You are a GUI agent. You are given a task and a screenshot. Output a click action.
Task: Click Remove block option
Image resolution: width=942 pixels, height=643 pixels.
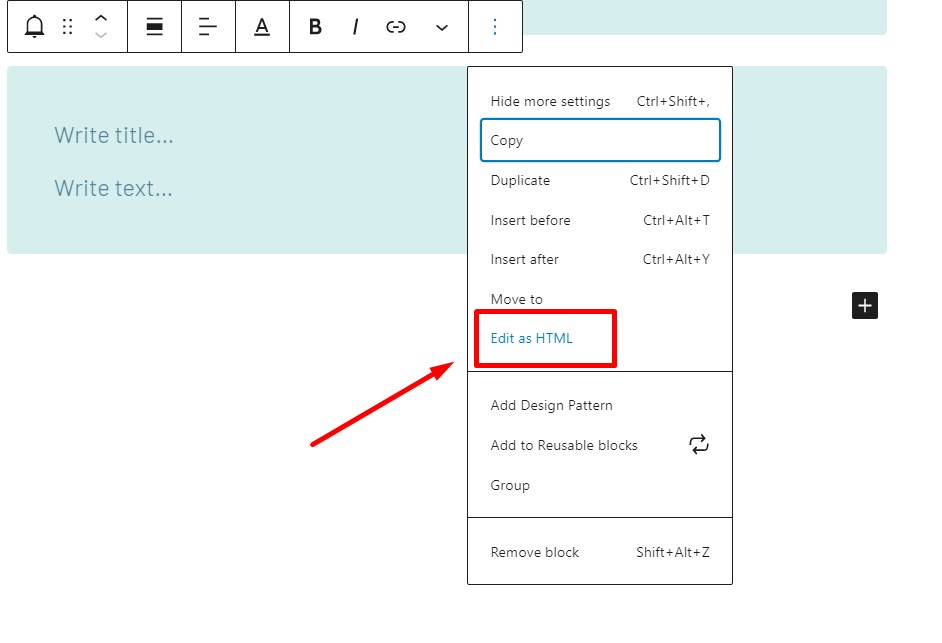pyautogui.click(x=600, y=552)
